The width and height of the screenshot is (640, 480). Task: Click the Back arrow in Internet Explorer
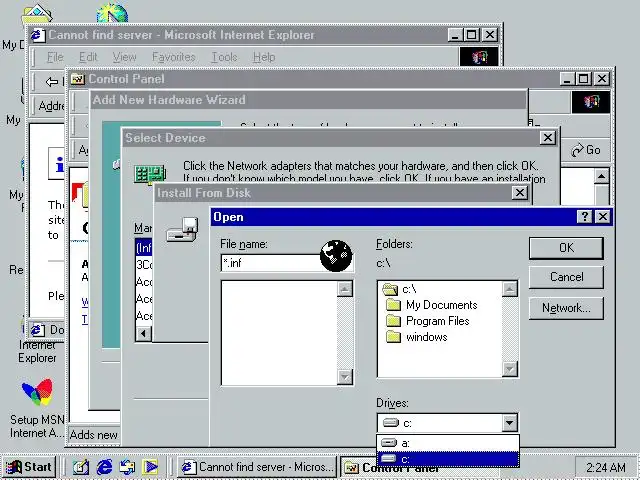(52, 82)
